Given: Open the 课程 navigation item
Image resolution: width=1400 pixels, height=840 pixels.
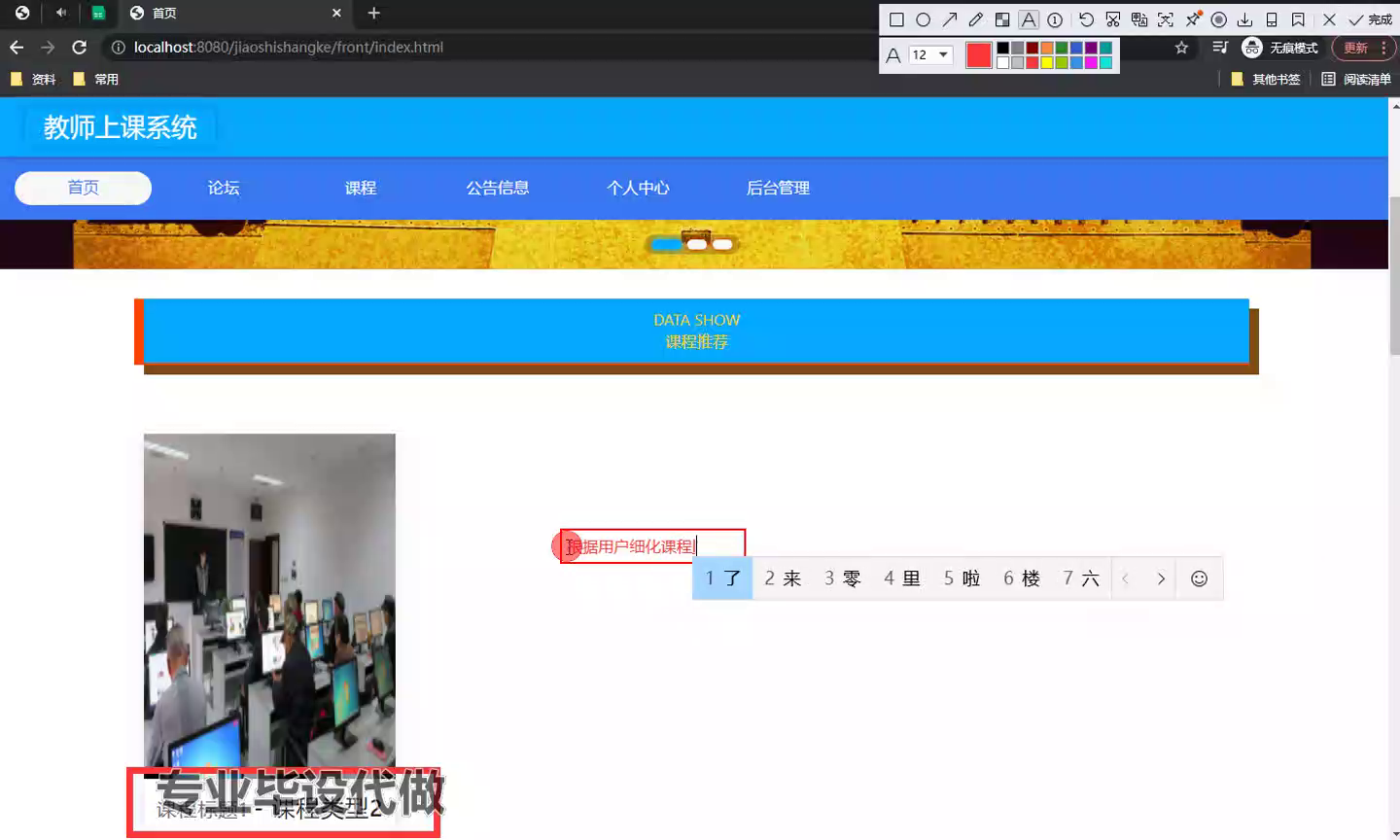Looking at the screenshot, I should 361,188.
